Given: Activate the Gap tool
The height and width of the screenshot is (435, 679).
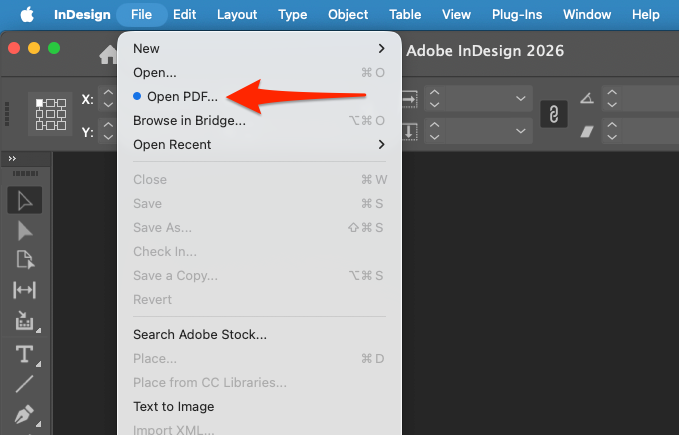Looking at the screenshot, I should pyautogui.click(x=24, y=291).
